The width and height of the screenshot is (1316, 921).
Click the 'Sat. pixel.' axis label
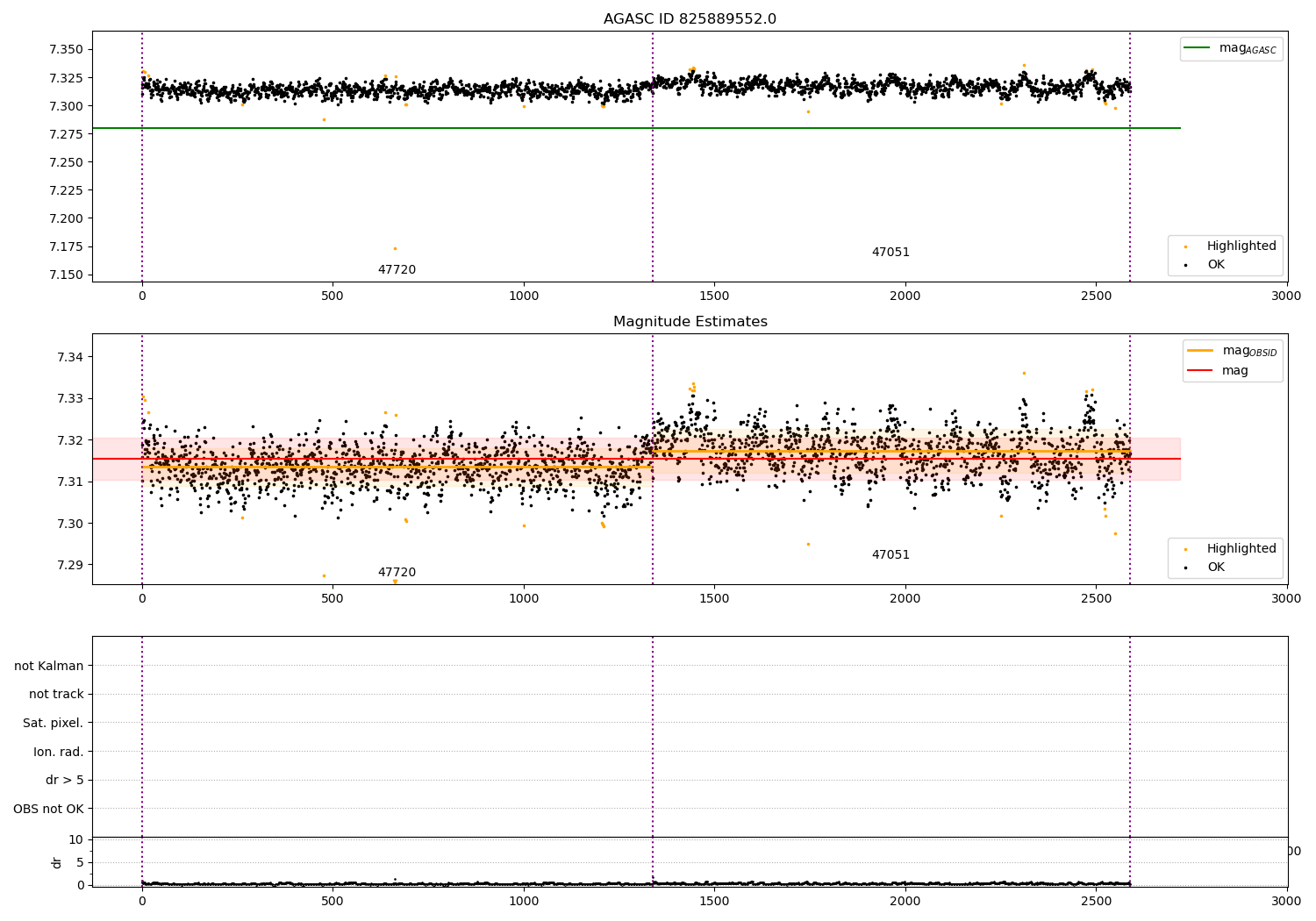coord(54,723)
